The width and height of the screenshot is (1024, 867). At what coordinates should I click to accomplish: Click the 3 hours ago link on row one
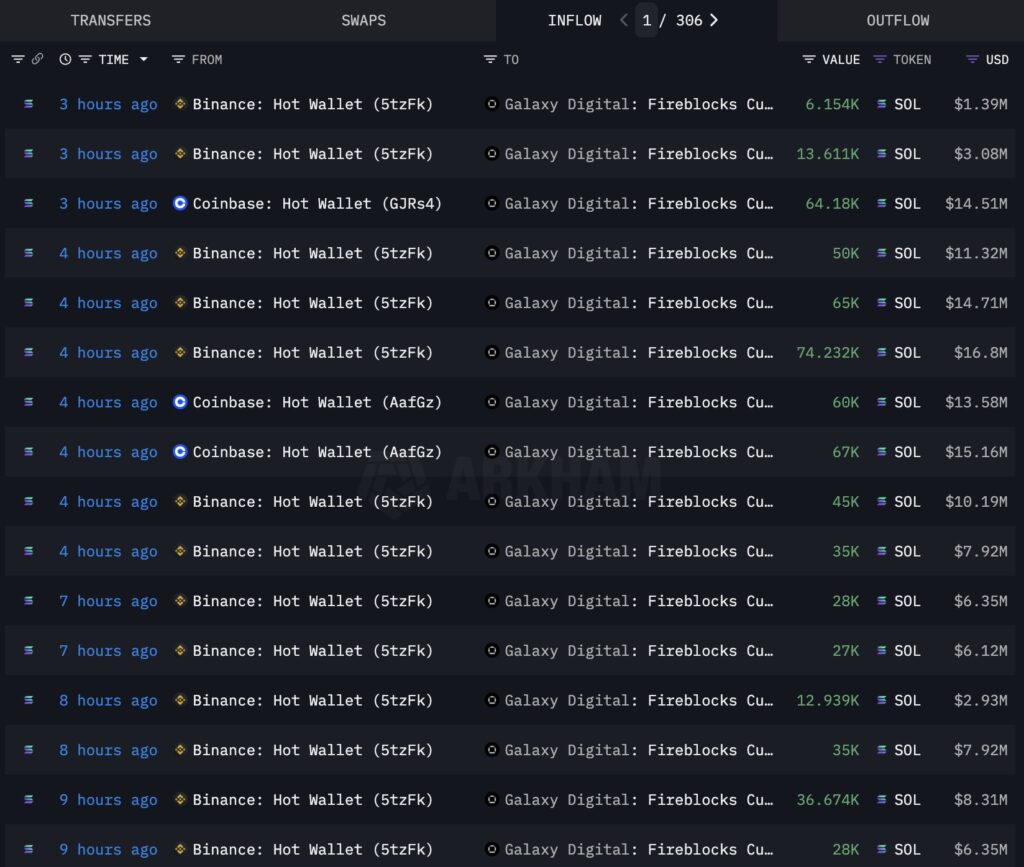pos(108,104)
